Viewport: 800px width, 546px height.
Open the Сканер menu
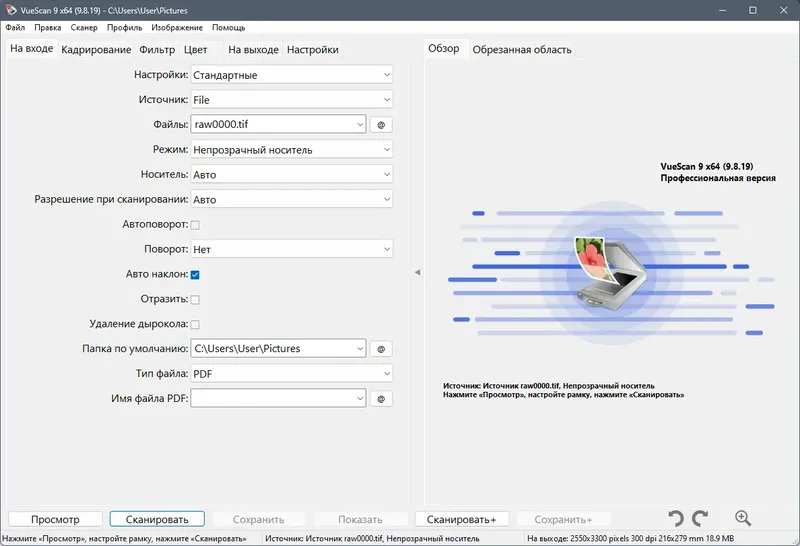pos(84,28)
